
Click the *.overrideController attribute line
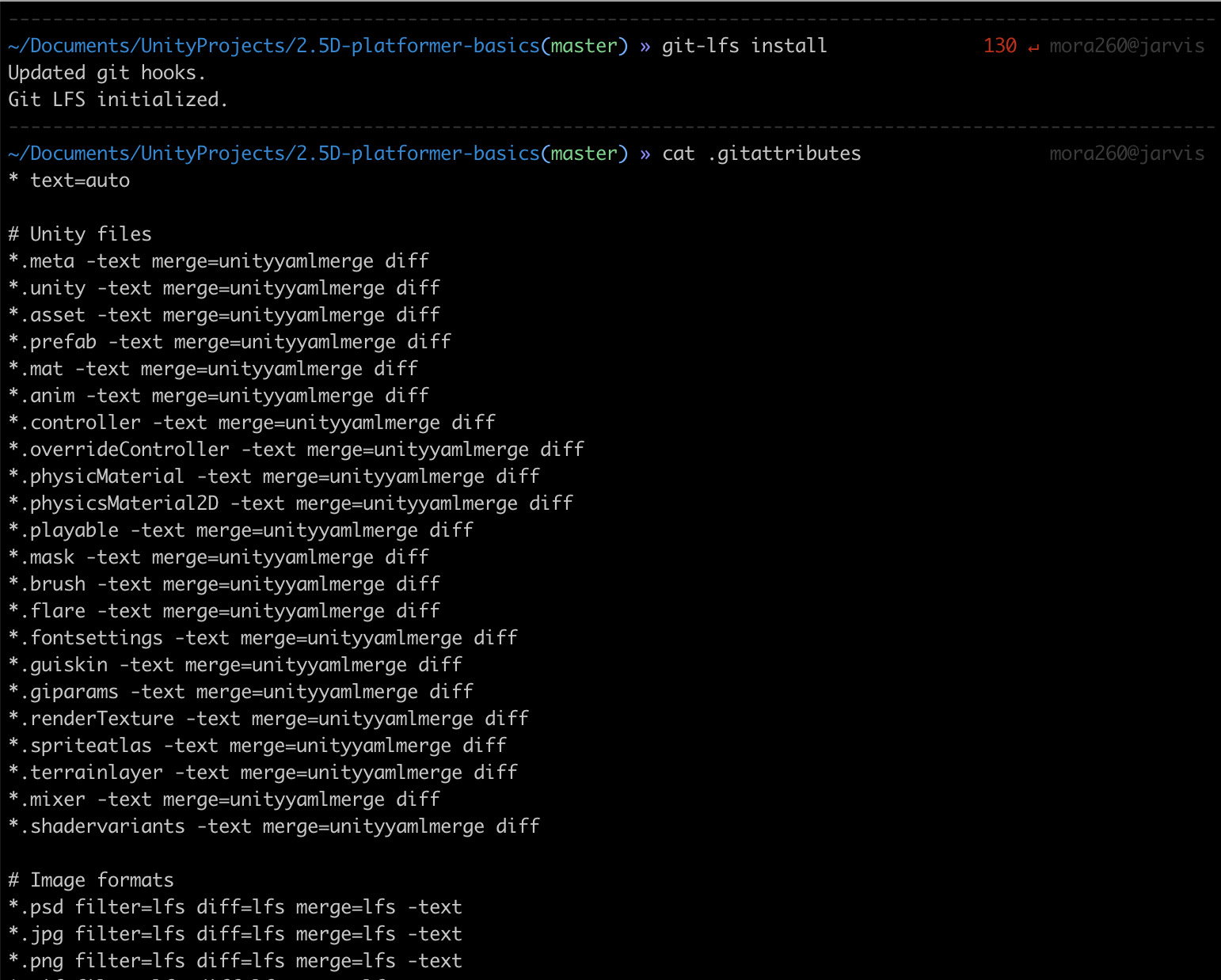point(296,450)
